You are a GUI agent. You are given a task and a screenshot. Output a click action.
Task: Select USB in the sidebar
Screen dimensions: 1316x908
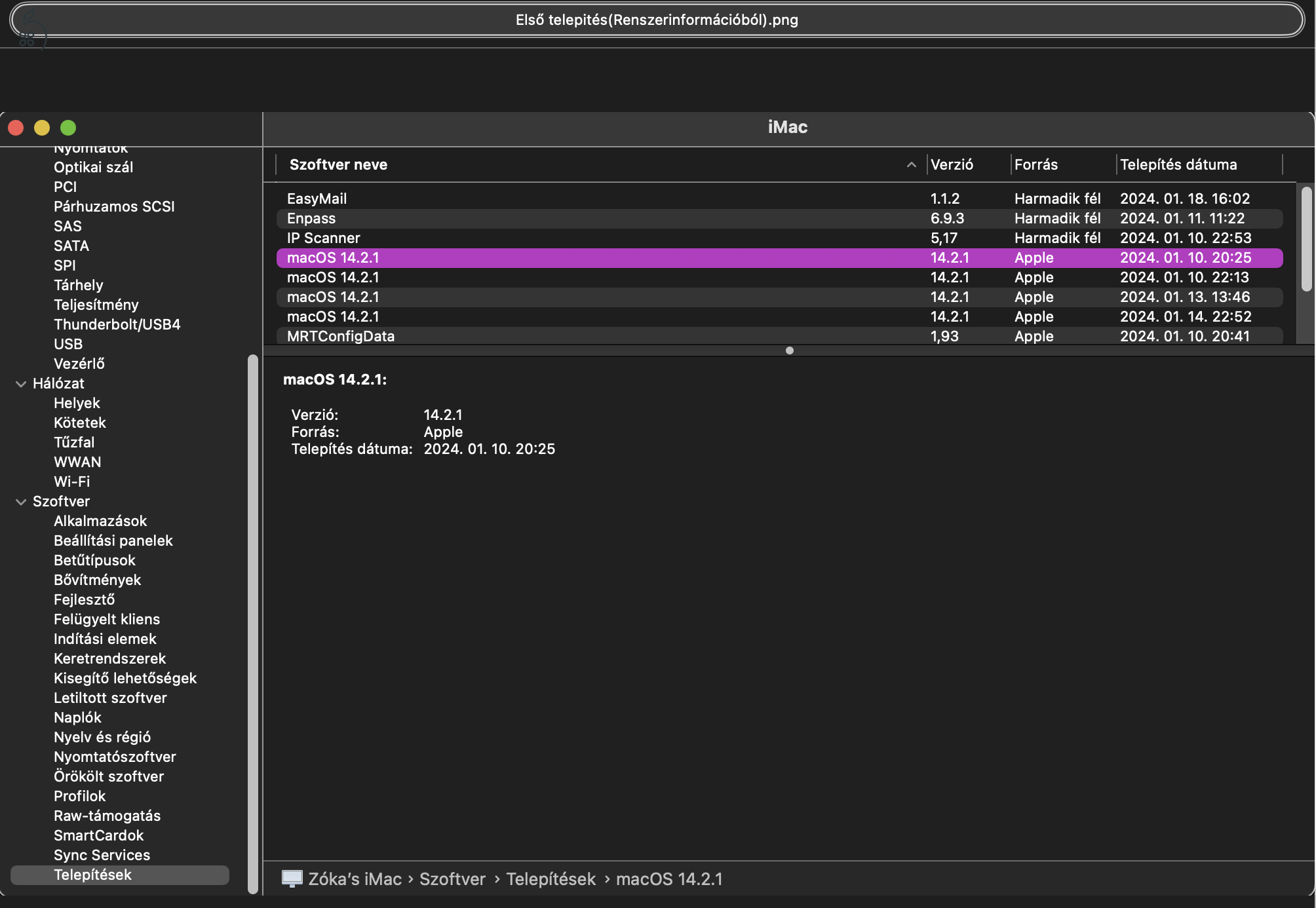[x=68, y=345]
